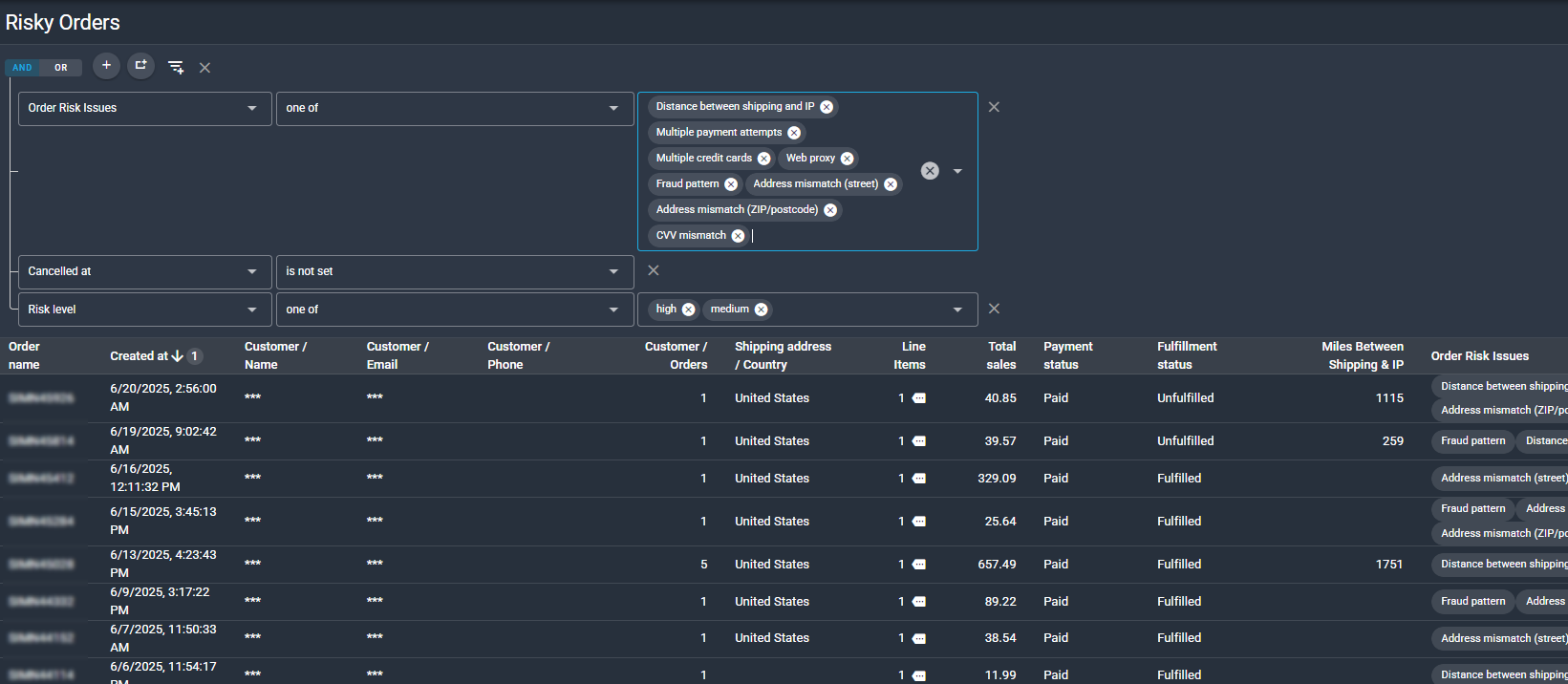Toggle Created at column sort direction
The height and width of the screenshot is (684, 1568).
178,356
